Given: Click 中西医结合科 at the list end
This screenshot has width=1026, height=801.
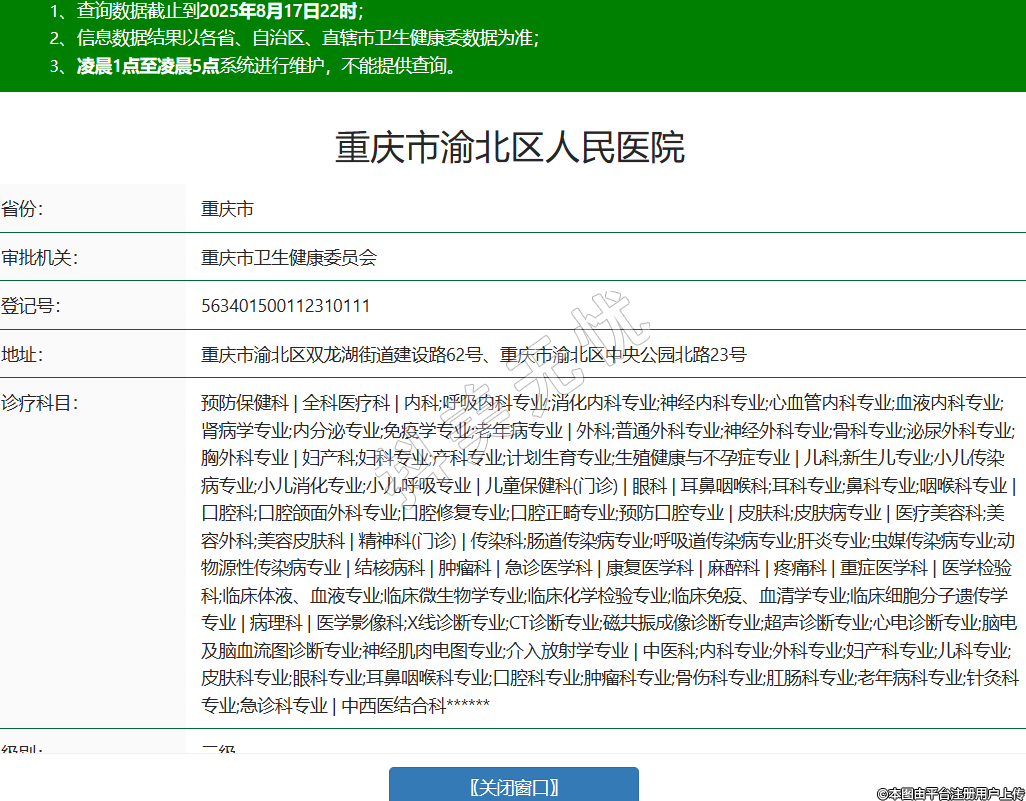Looking at the screenshot, I should click(393, 705).
